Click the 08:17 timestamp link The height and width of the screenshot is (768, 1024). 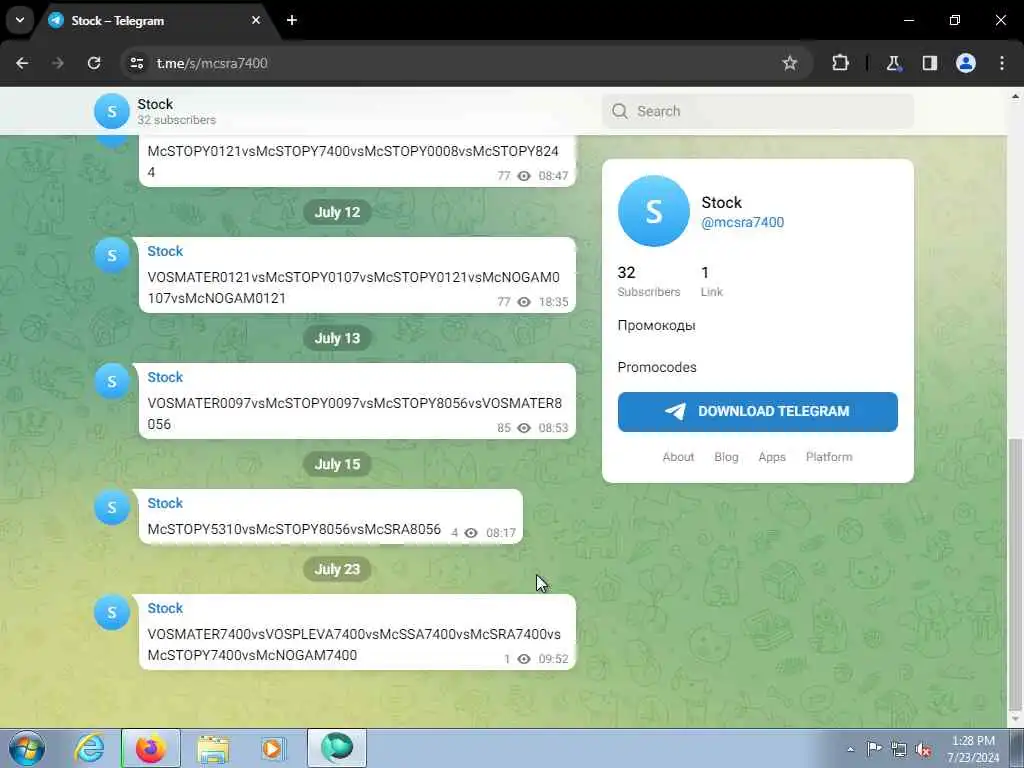tap(501, 533)
